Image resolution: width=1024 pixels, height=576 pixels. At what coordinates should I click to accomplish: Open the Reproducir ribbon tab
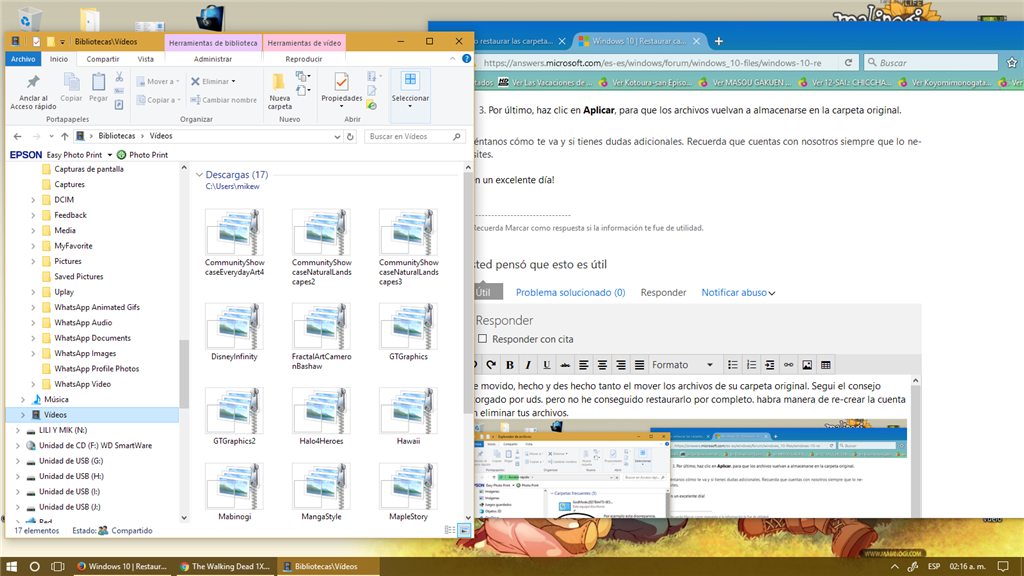(x=304, y=59)
